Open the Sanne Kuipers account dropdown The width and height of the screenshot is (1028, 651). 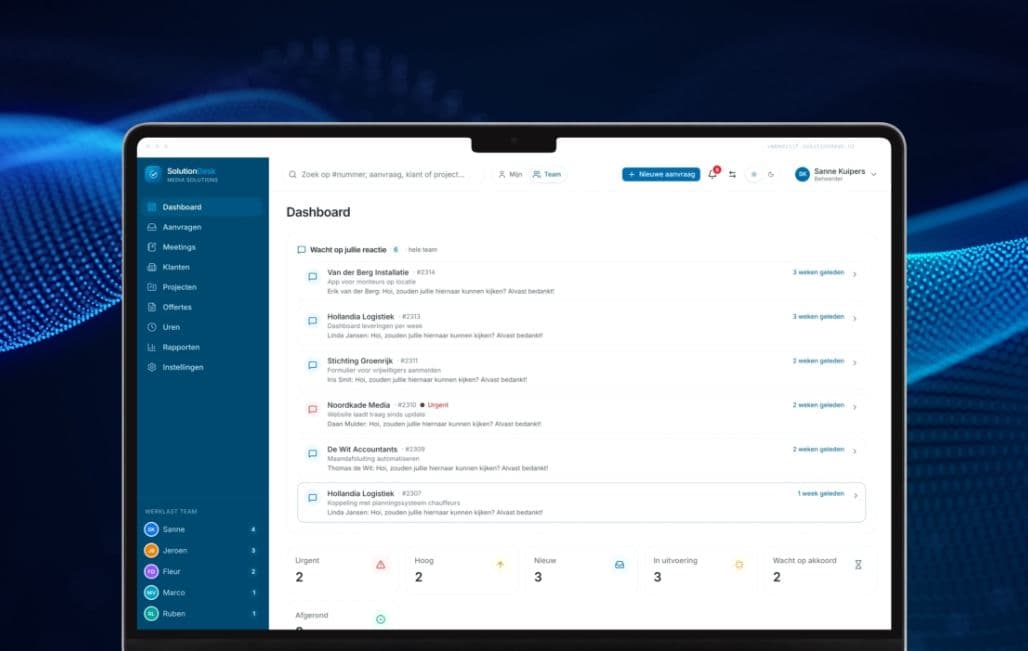(x=836, y=174)
